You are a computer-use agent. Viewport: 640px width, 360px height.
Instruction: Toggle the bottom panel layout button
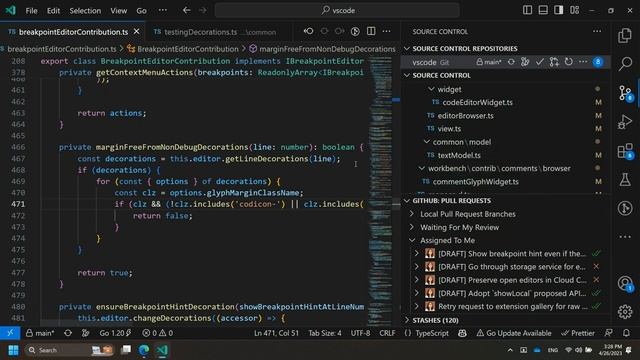click(543, 10)
